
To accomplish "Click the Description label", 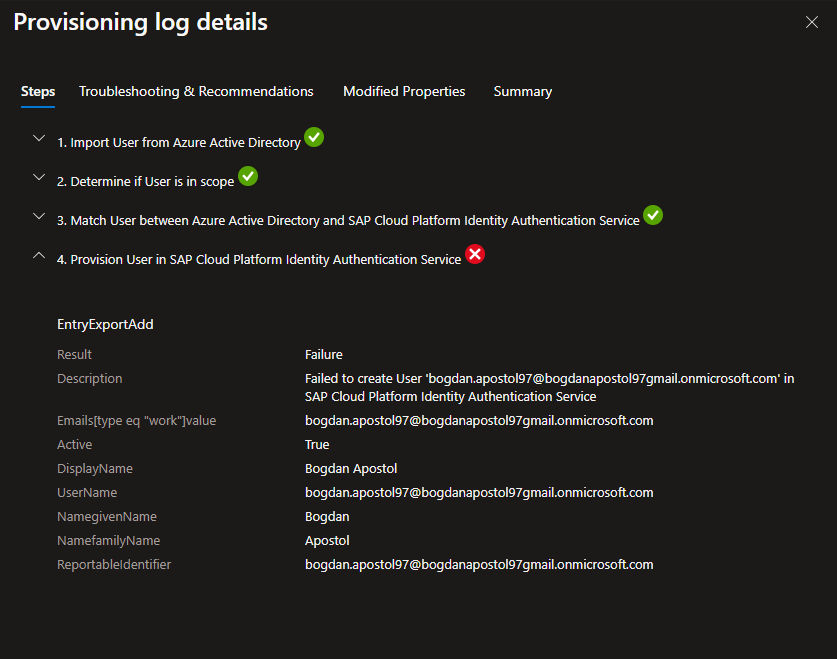I will 90,378.
